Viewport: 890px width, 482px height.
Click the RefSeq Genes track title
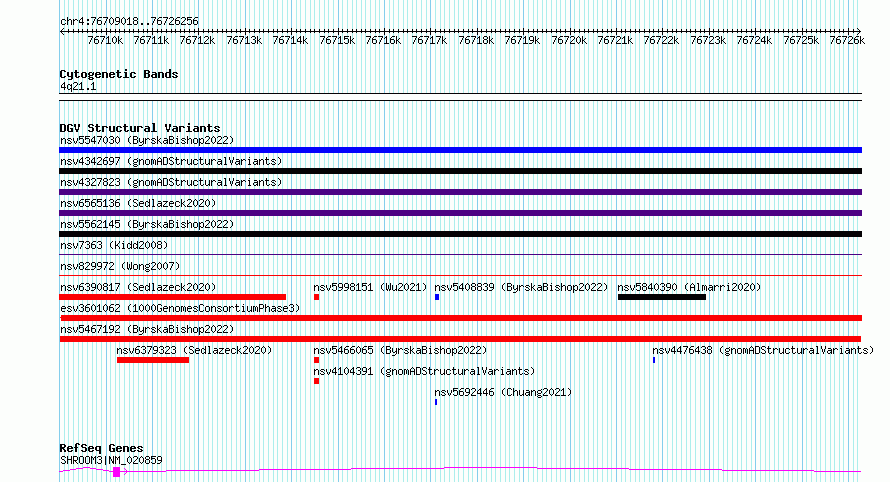click(x=101, y=448)
